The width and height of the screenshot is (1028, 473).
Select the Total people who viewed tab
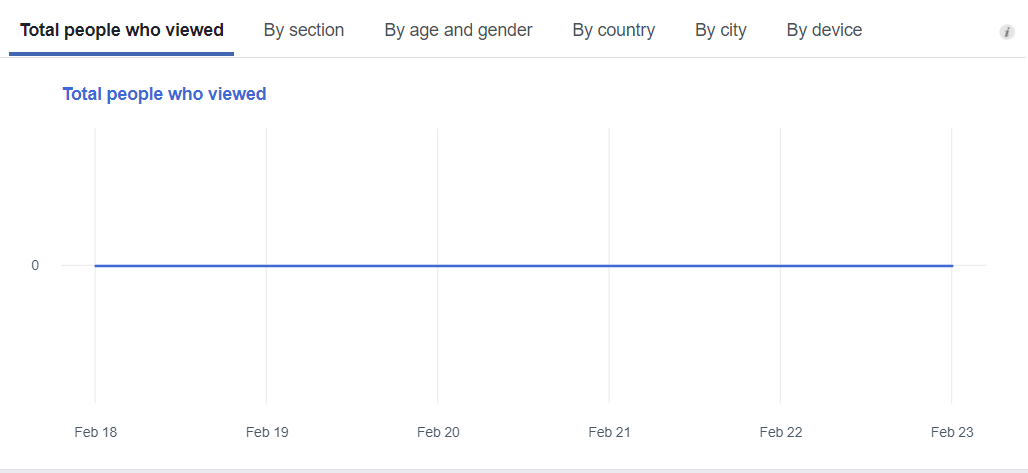pyautogui.click(x=122, y=30)
